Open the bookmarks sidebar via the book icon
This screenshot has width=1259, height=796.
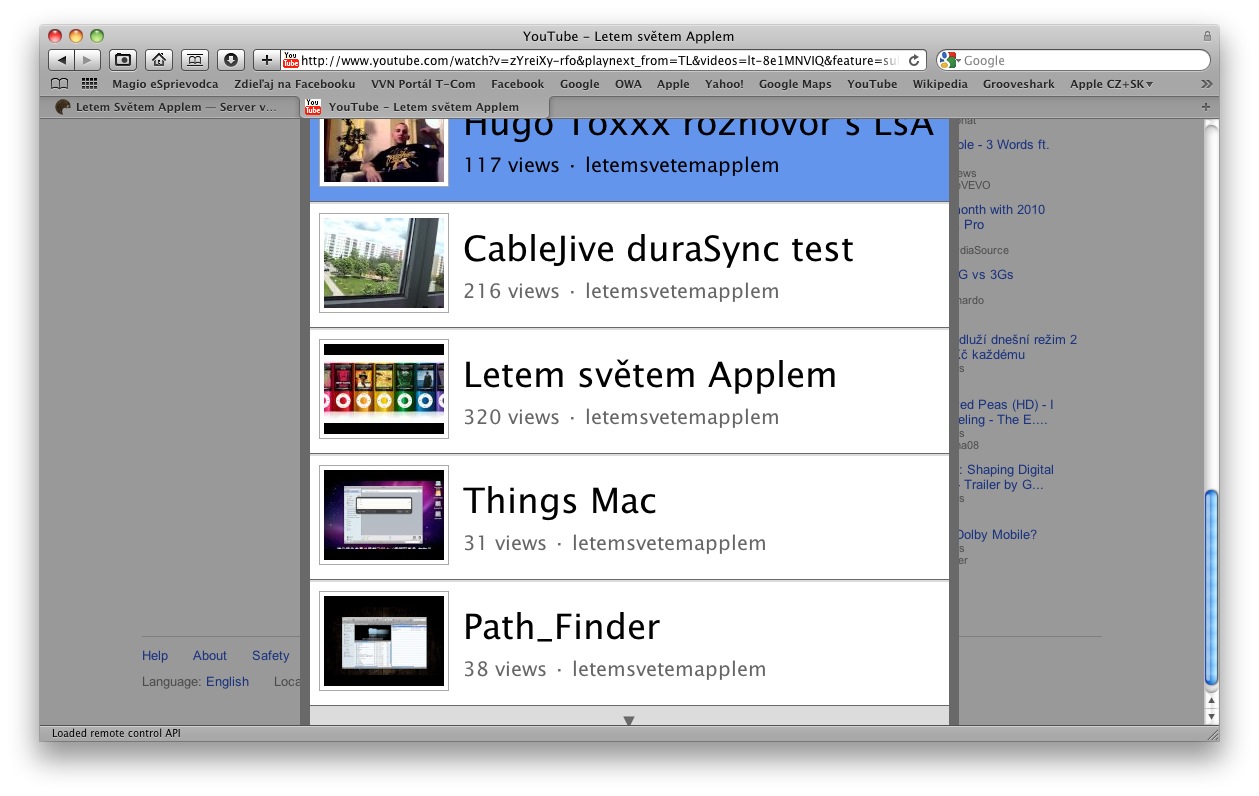59,84
